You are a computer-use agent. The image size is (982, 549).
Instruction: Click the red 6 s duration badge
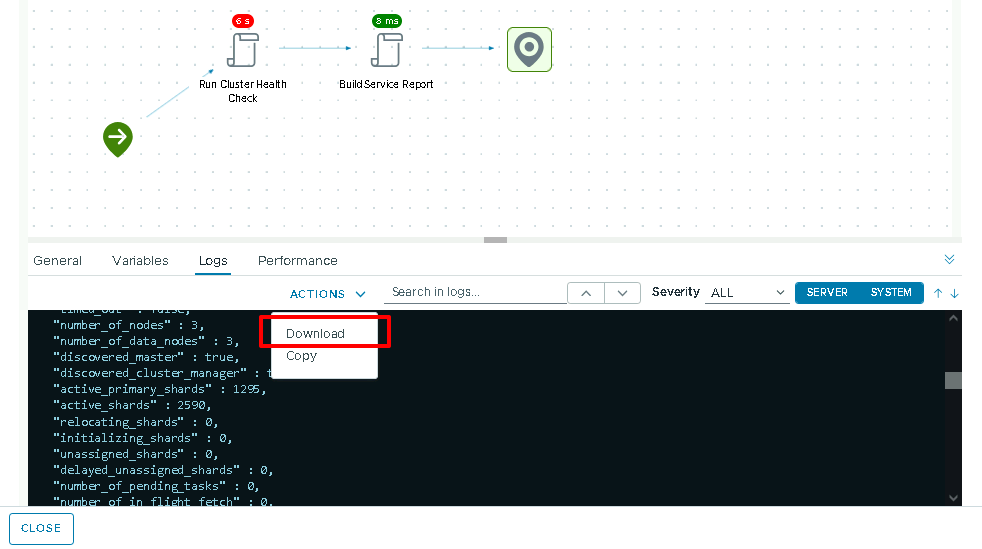click(242, 21)
